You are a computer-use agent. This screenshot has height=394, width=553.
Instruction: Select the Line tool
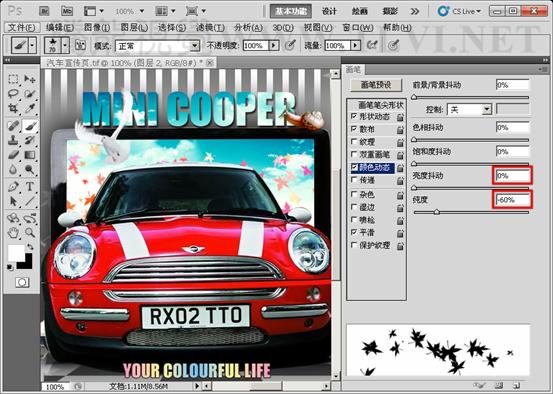(x=30, y=201)
